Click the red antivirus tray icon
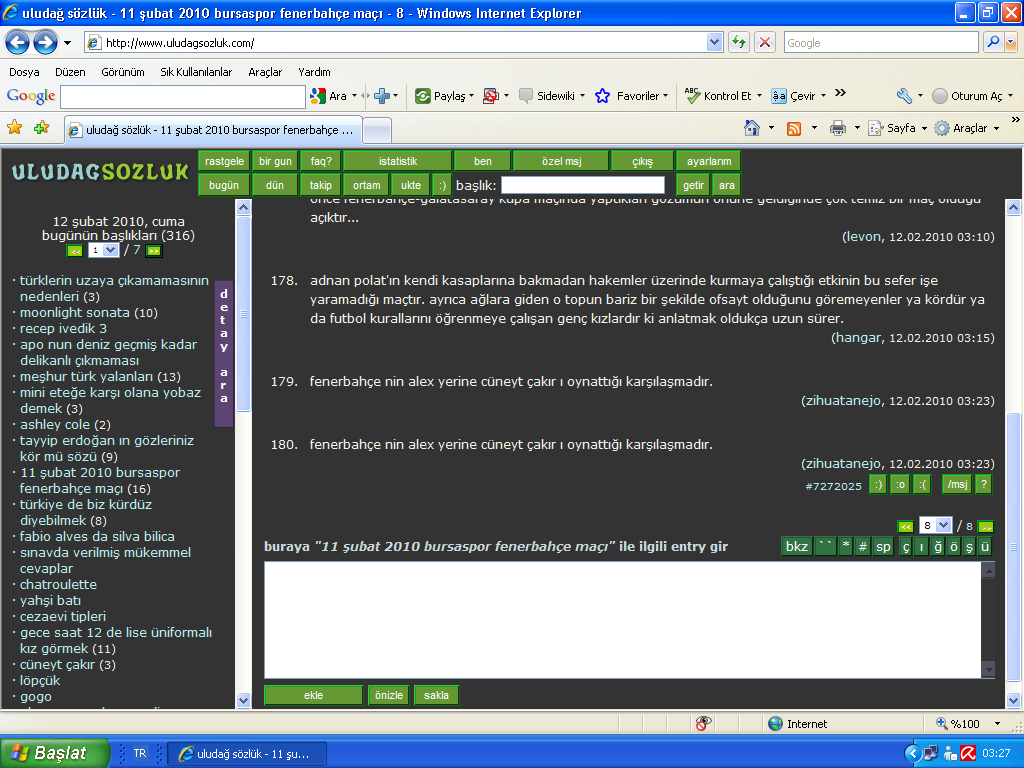1024x768 pixels. click(x=968, y=754)
